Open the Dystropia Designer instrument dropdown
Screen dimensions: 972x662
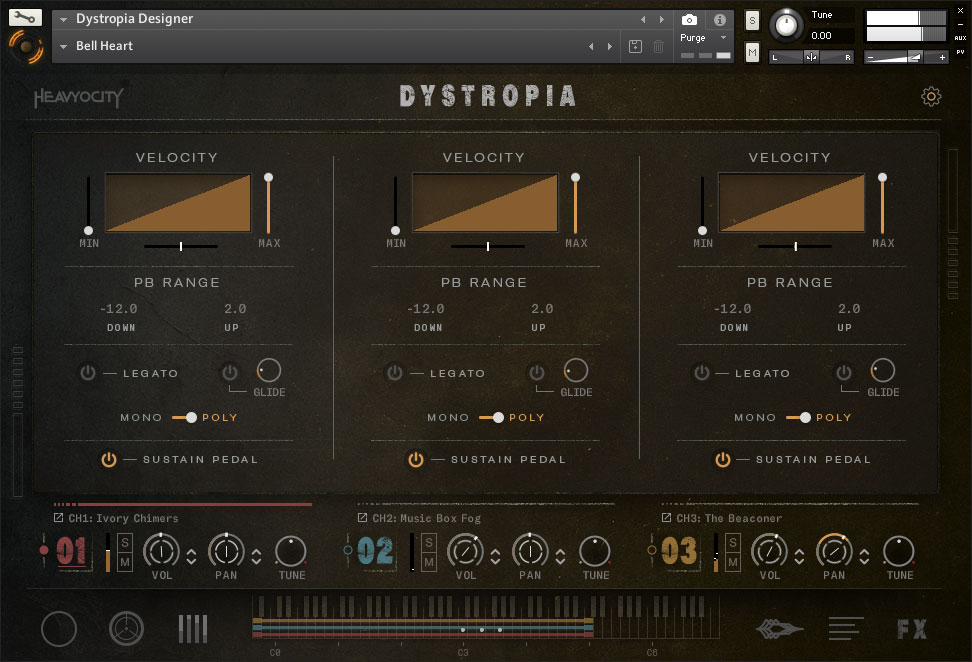click(x=64, y=19)
